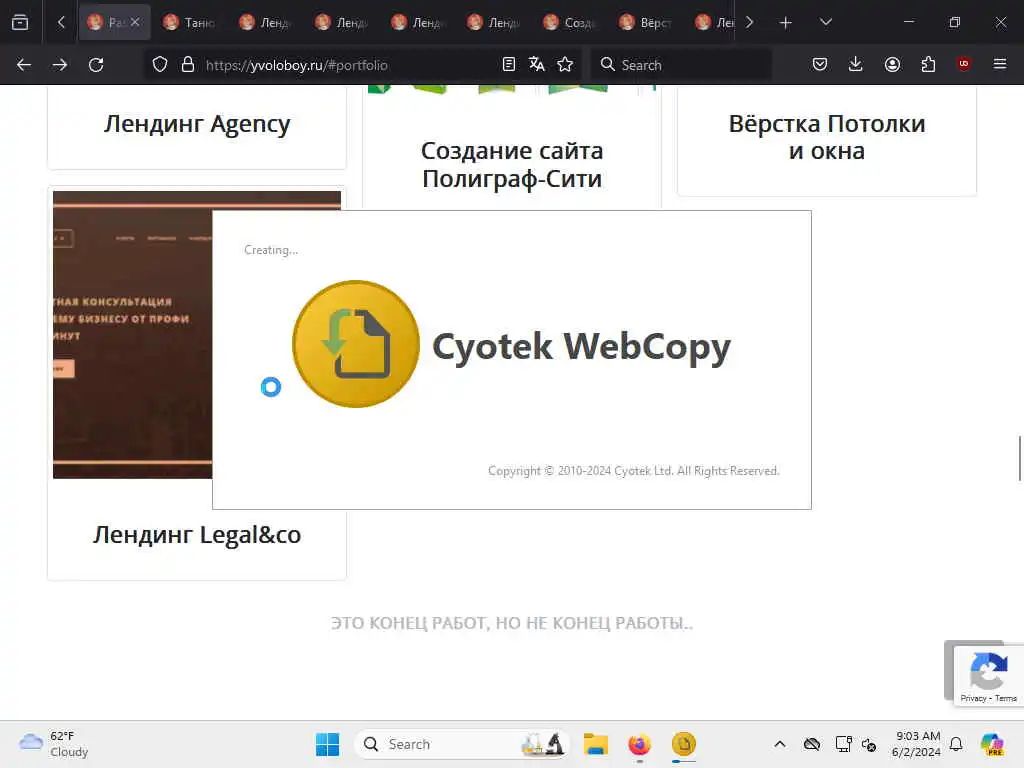
Task: Switch to the 'Вёрст' tab
Action: click(645, 22)
